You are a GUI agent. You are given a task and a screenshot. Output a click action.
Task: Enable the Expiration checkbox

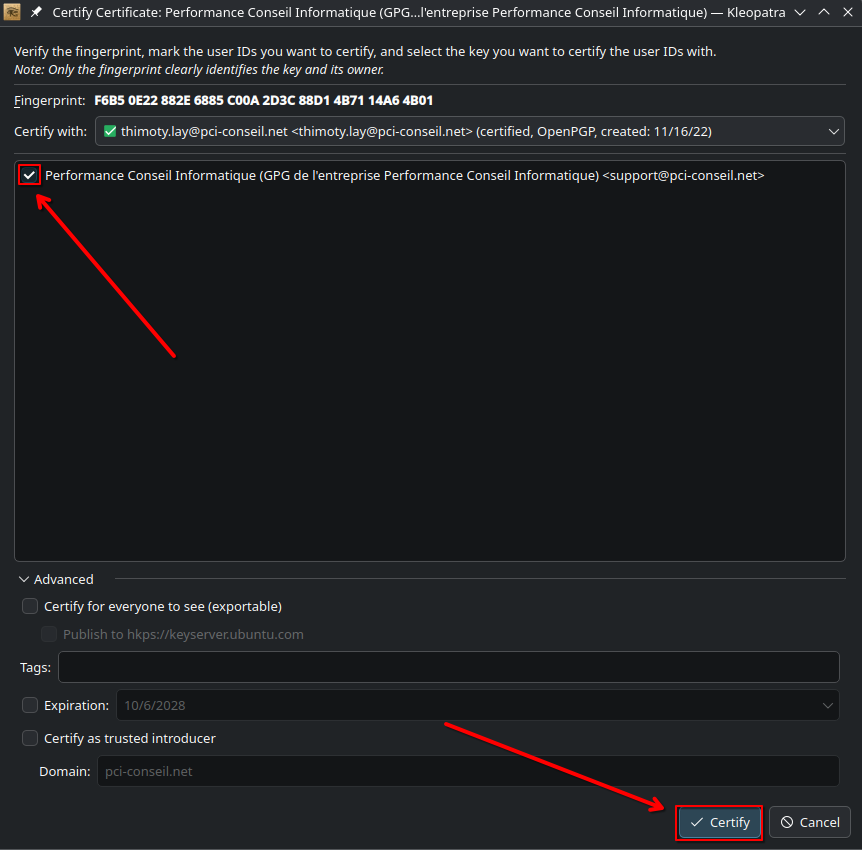(x=30, y=705)
